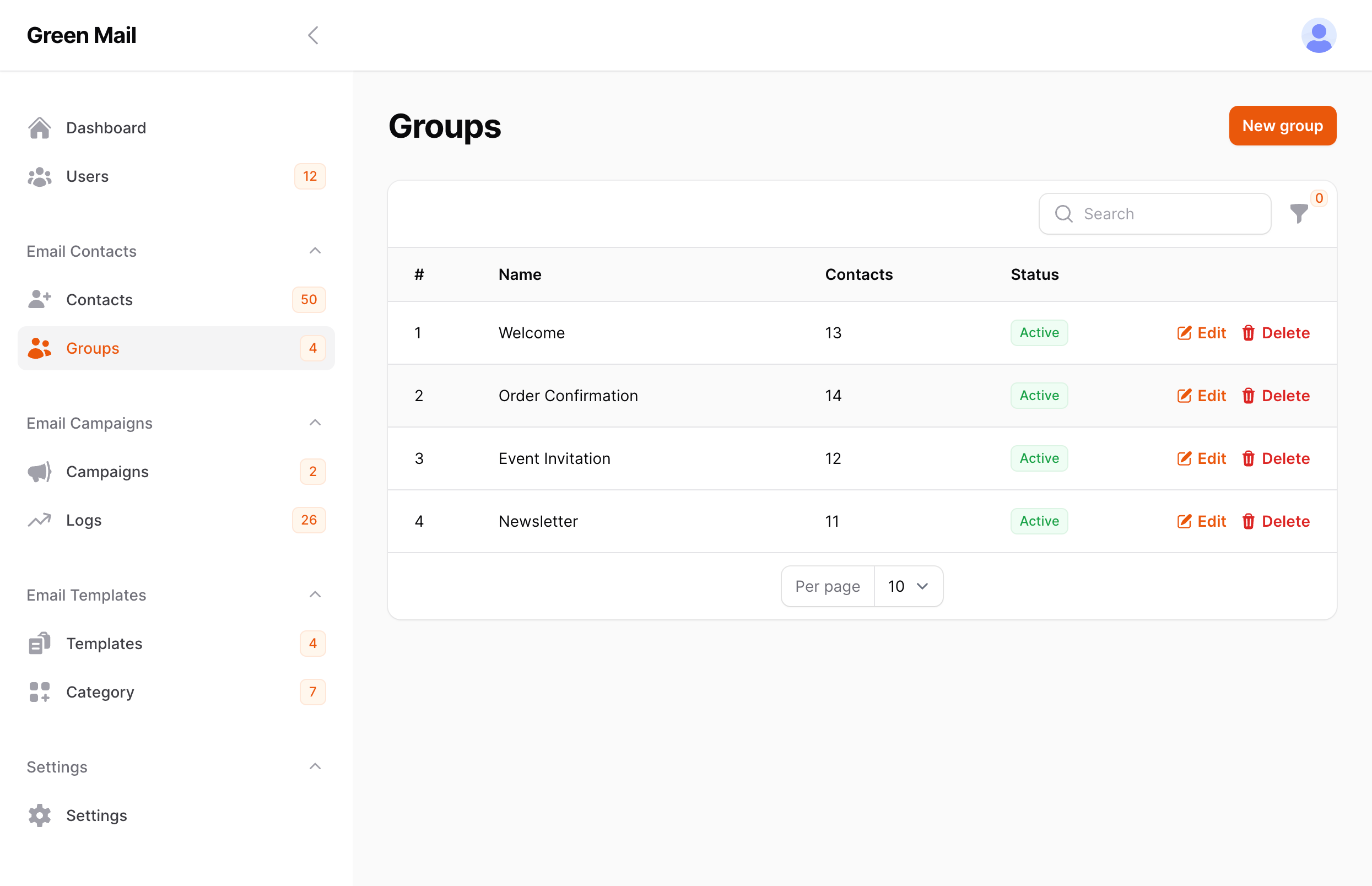1372x886 pixels.
Task: Click inside the Search field
Action: tap(1154, 213)
